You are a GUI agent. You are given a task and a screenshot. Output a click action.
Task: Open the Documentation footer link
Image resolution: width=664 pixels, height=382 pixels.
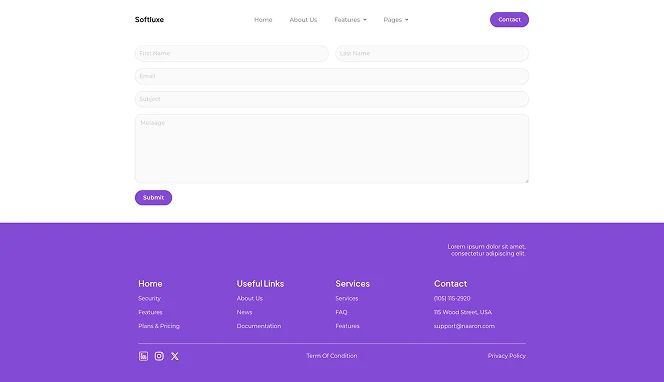click(x=259, y=326)
